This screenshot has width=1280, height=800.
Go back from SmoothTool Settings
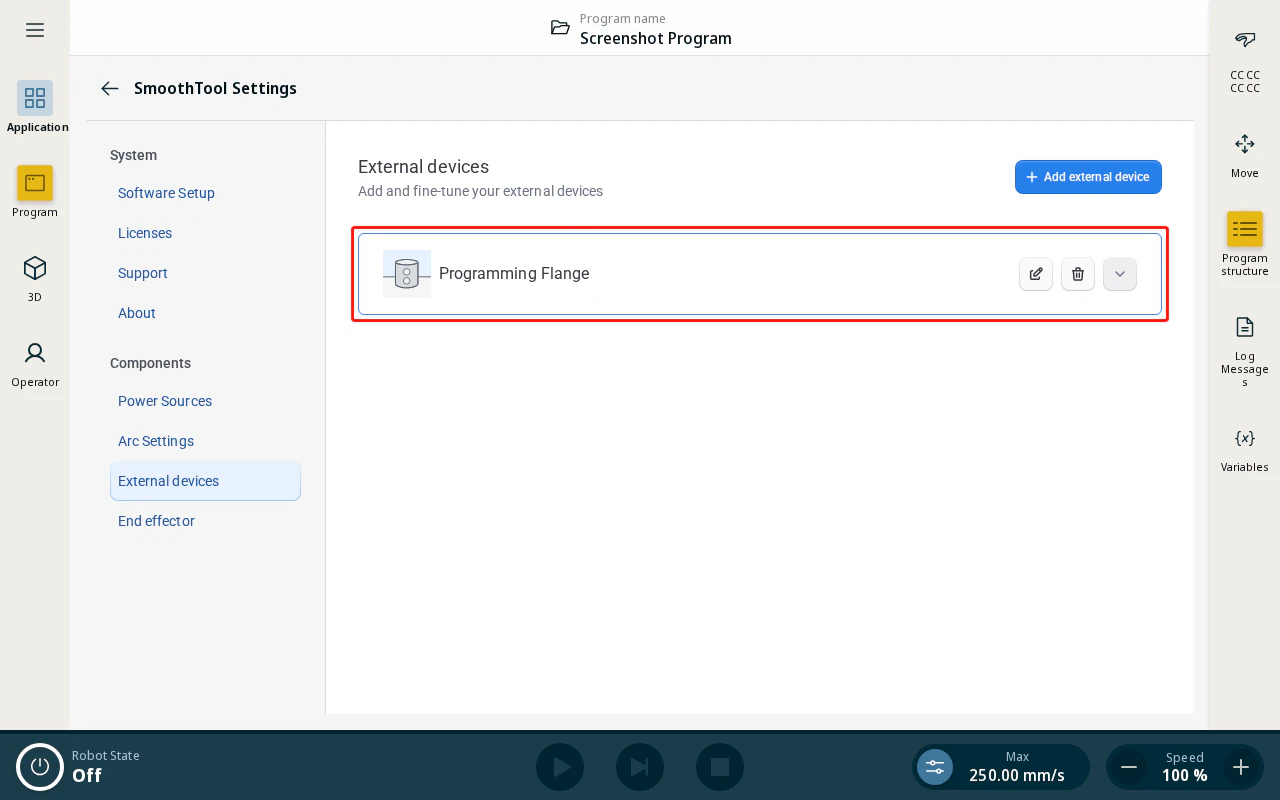coord(110,88)
